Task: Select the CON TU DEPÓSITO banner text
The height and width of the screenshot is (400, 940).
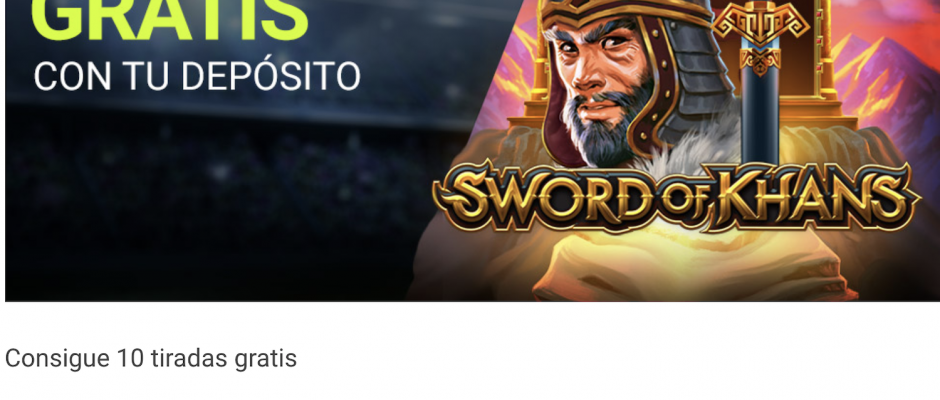Action: (197, 77)
